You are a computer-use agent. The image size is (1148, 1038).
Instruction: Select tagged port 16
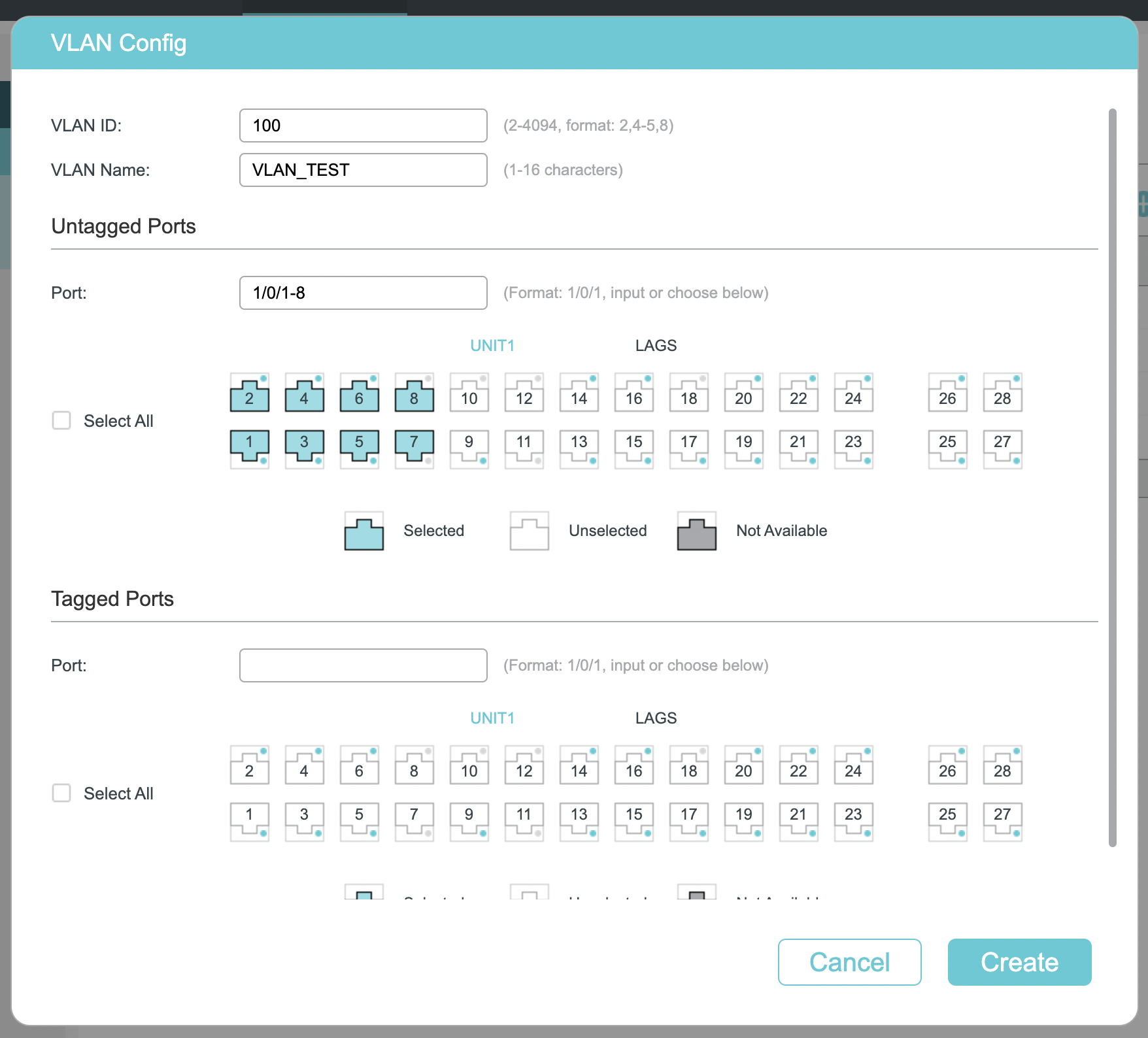[634, 765]
